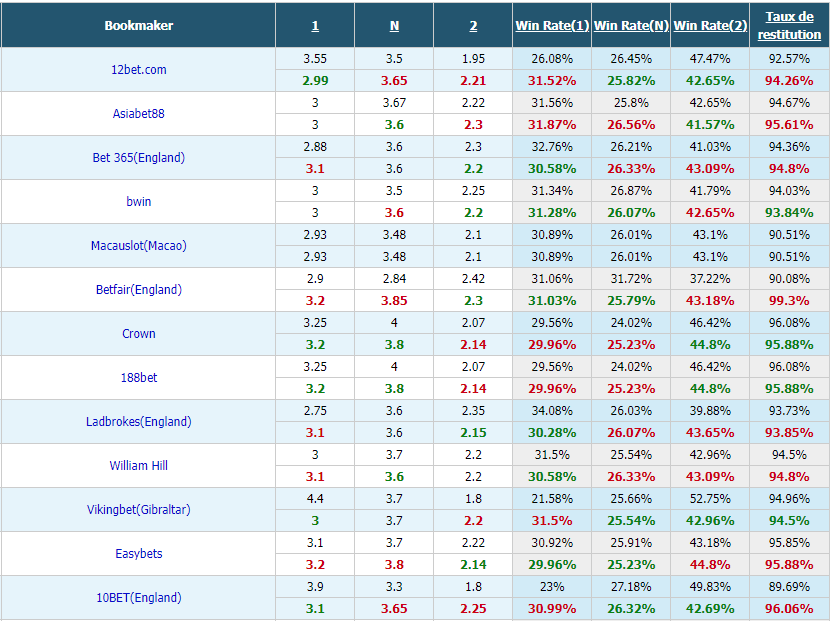Image resolution: width=831 pixels, height=621 pixels.
Task: Select 10BET draw odds 3.3
Action: [394, 587]
